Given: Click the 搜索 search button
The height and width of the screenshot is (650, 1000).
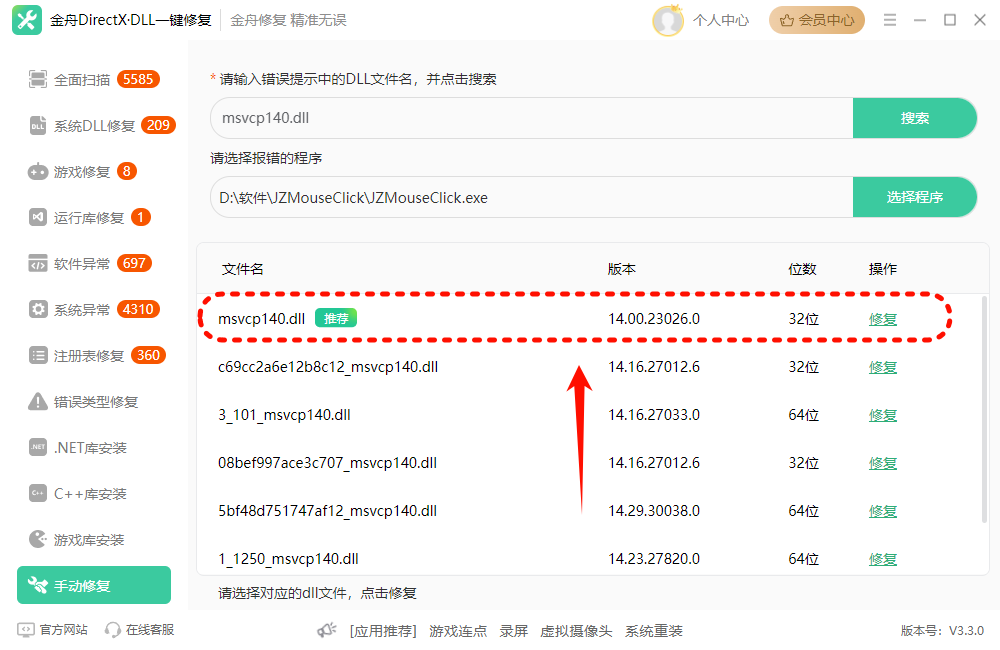Looking at the screenshot, I should 915,118.
